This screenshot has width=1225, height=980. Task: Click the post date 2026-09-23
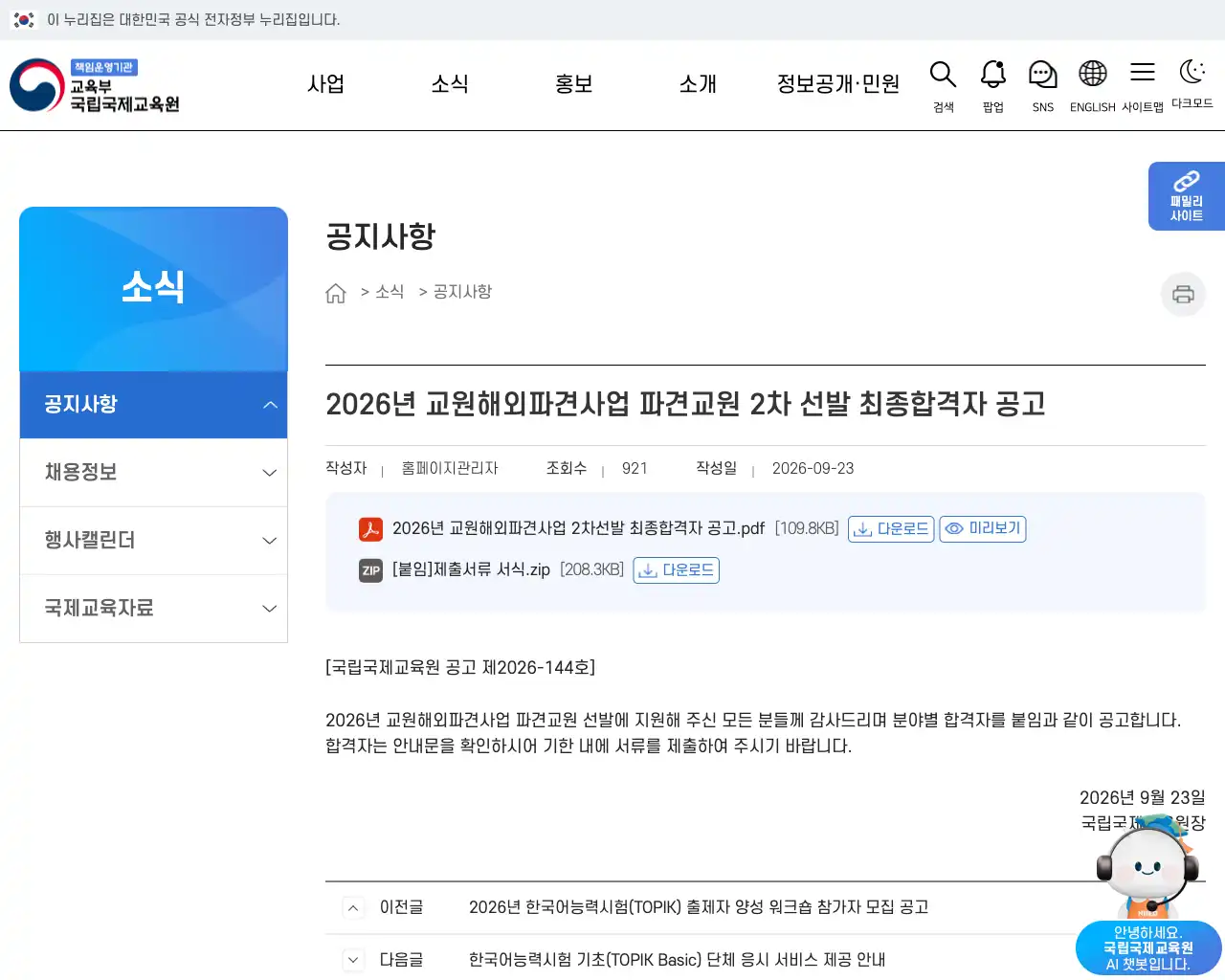tap(813, 469)
